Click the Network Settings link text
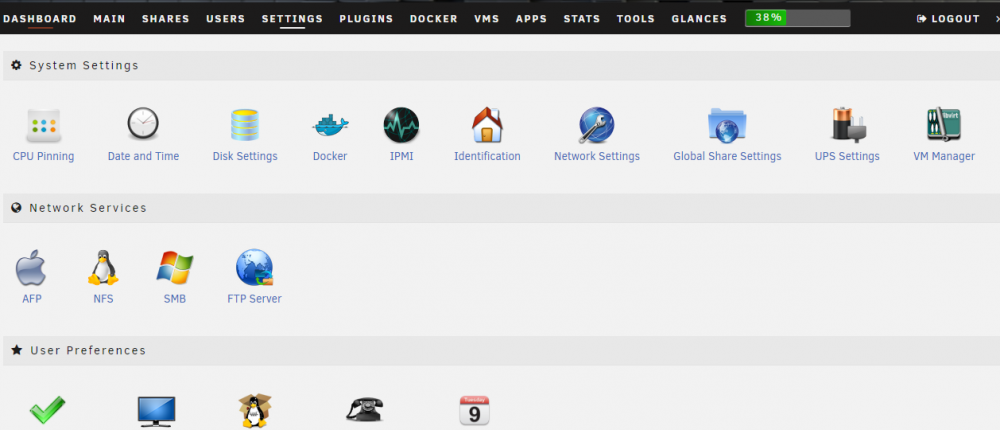The image size is (1000, 430). [597, 156]
